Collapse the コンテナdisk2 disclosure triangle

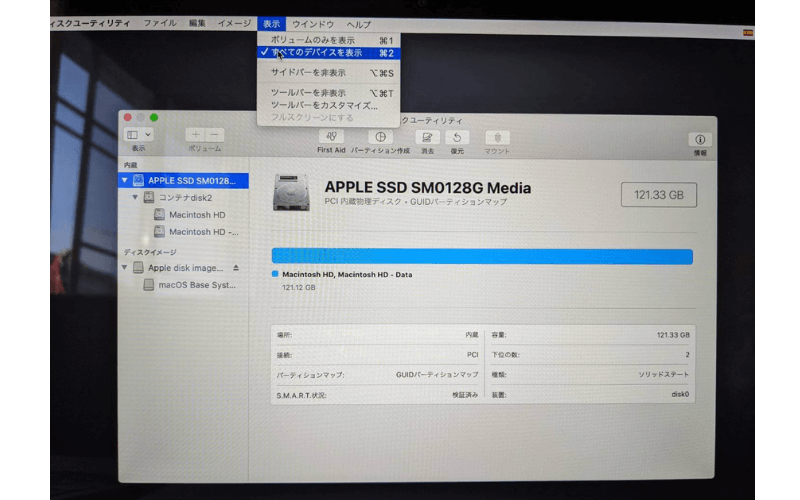click(x=135, y=197)
